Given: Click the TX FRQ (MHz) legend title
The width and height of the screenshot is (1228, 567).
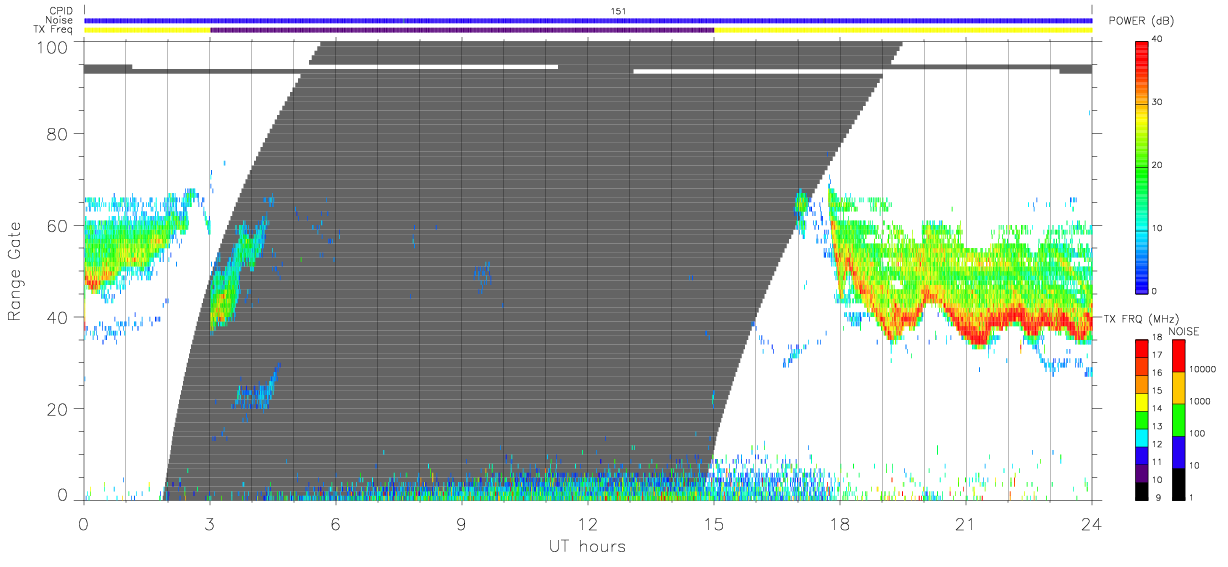Looking at the screenshot, I should coord(1143,319).
